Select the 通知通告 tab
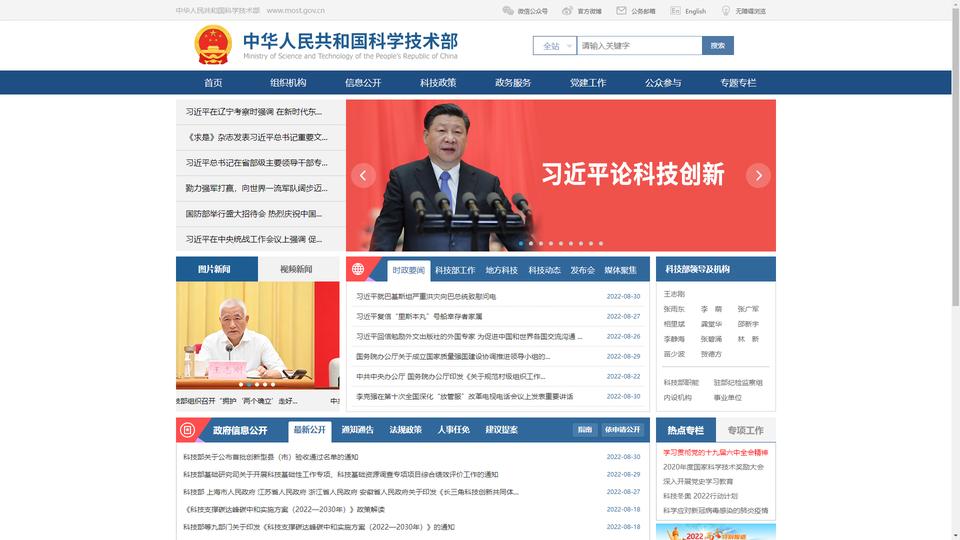 click(358, 430)
